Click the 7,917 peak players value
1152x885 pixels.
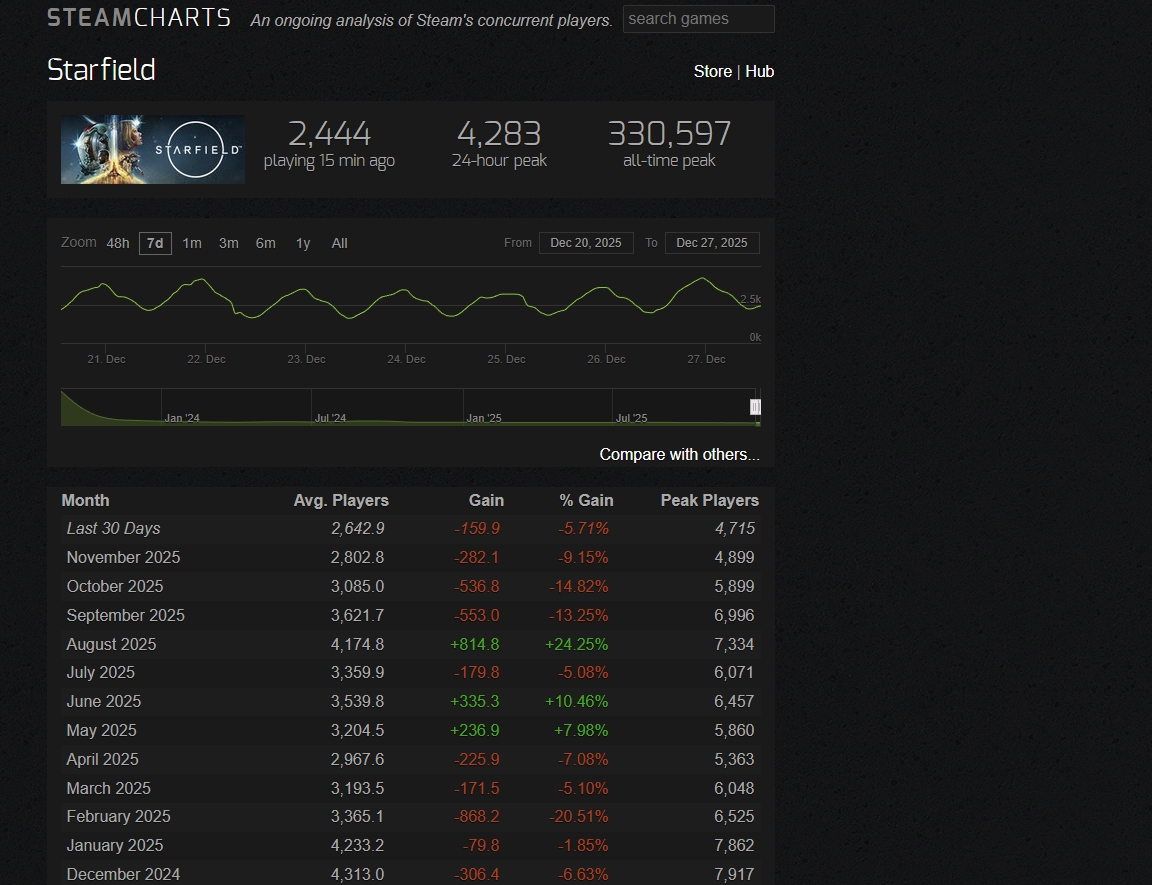[x=734, y=875]
